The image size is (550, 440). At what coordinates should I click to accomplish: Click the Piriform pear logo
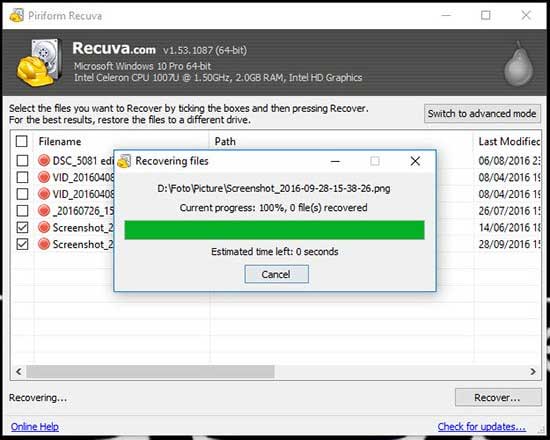(518, 64)
